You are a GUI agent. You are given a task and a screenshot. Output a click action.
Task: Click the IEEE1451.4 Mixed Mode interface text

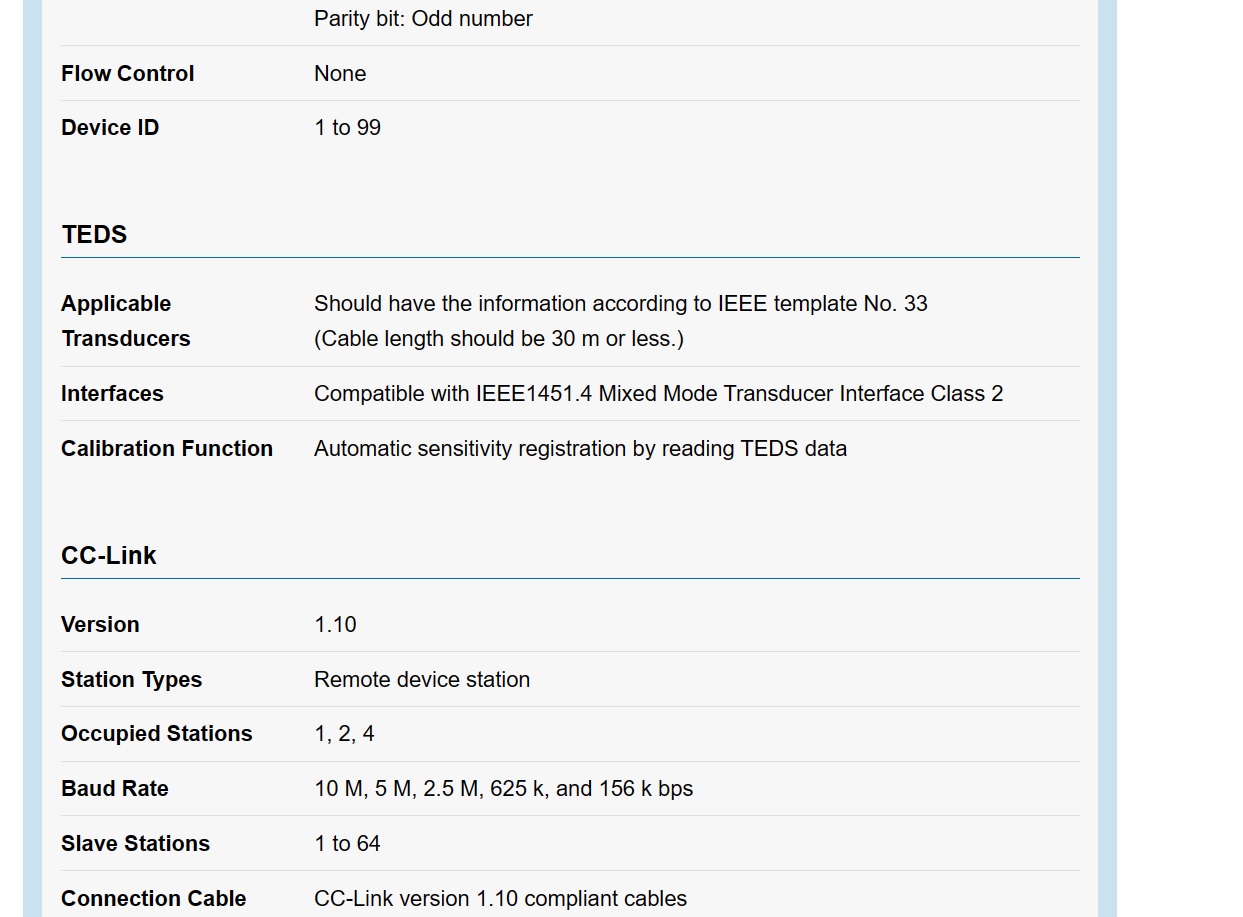[658, 394]
